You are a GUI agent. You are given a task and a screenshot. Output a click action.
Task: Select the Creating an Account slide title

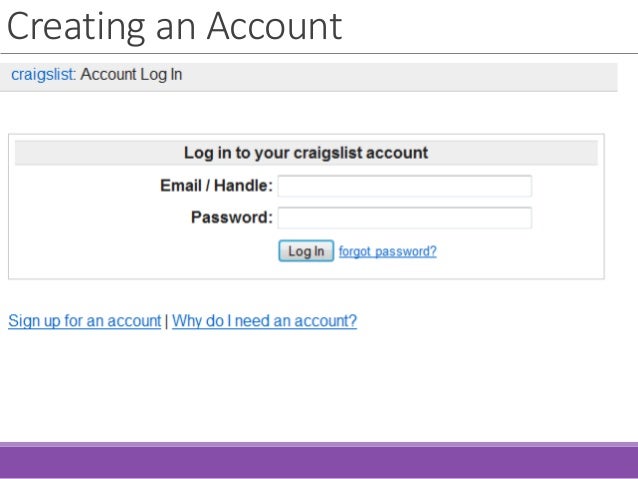pyautogui.click(x=174, y=26)
